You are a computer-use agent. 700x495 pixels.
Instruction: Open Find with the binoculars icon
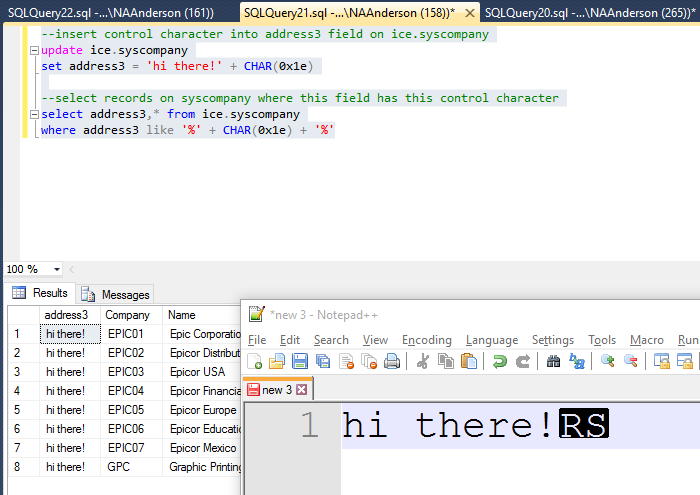tap(553, 362)
